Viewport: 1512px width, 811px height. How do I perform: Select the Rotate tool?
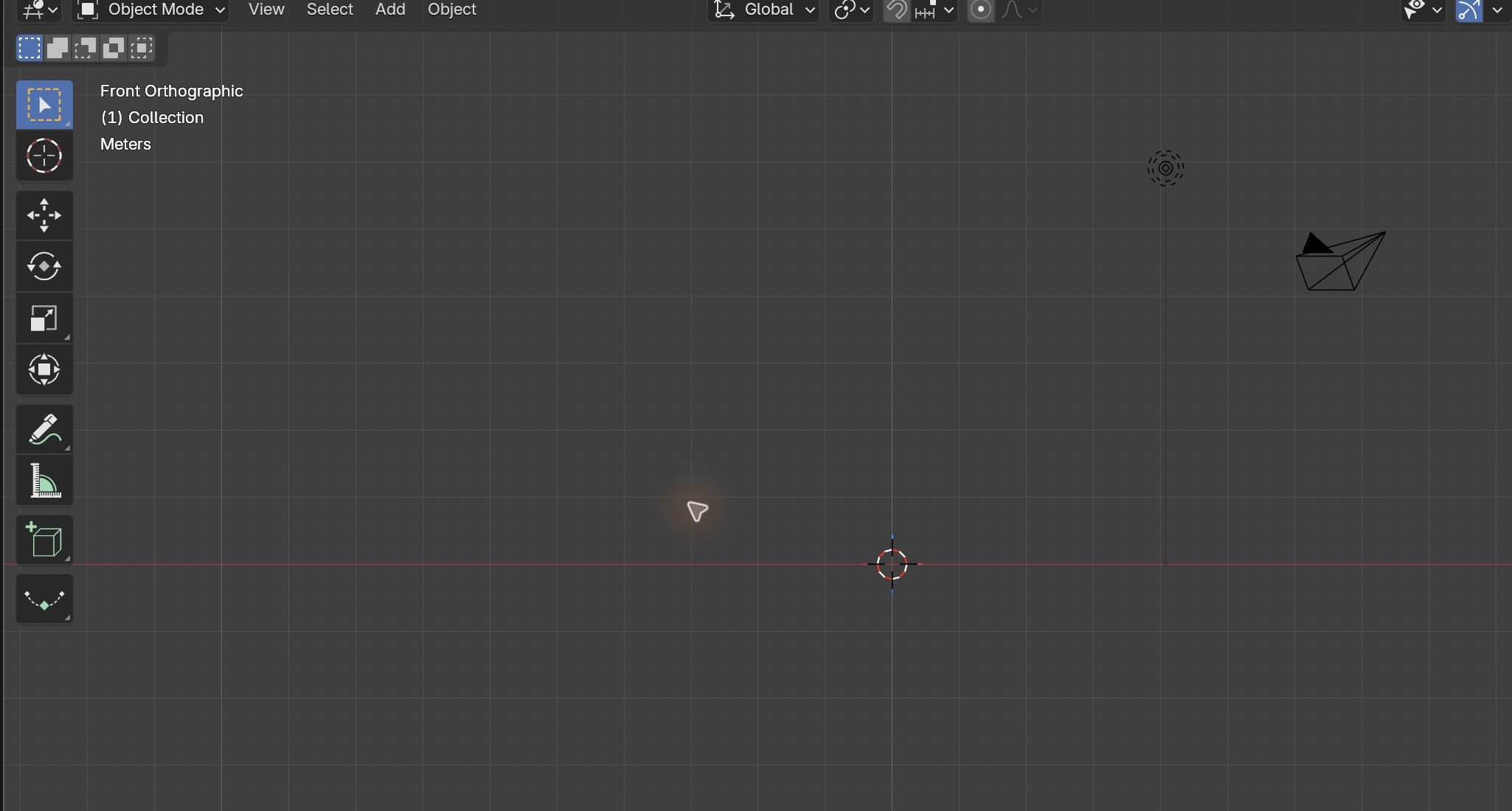point(44,266)
